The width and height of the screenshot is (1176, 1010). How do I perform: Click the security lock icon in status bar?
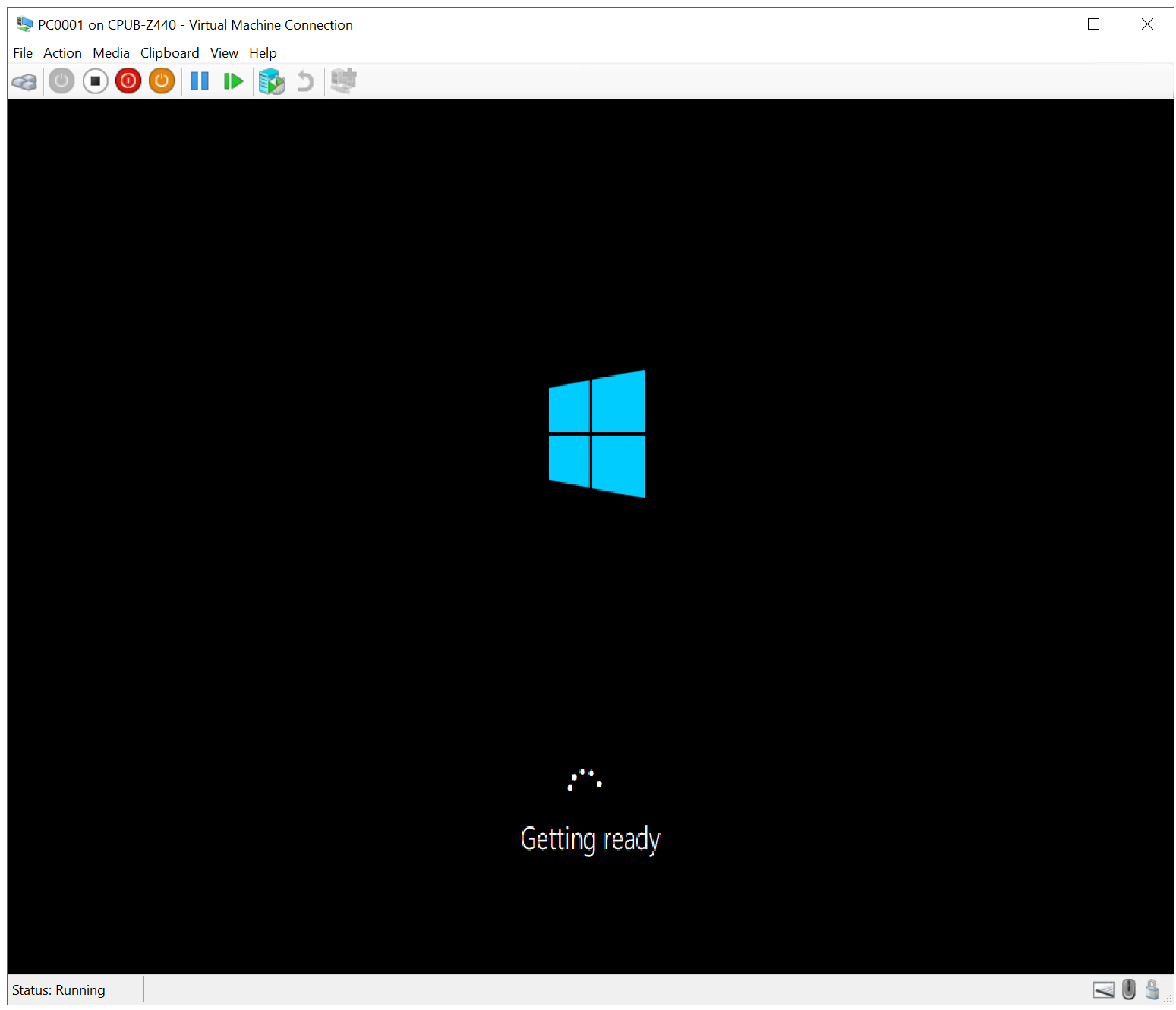click(1152, 989)
